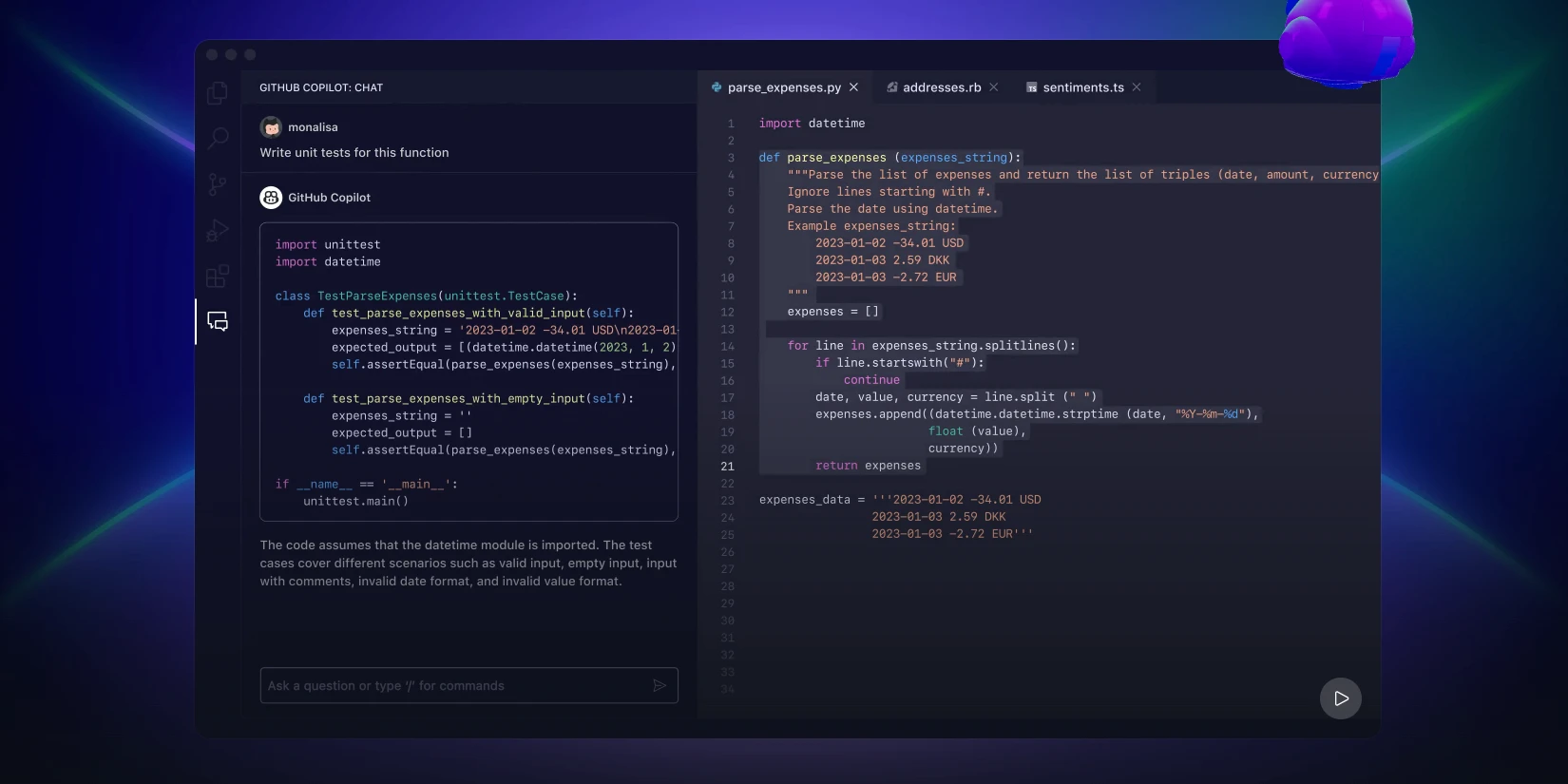Viewport: 1568px width, 784px height.
Task: Click the GitHub Copilot avatar icon
Action: [271, 197]
